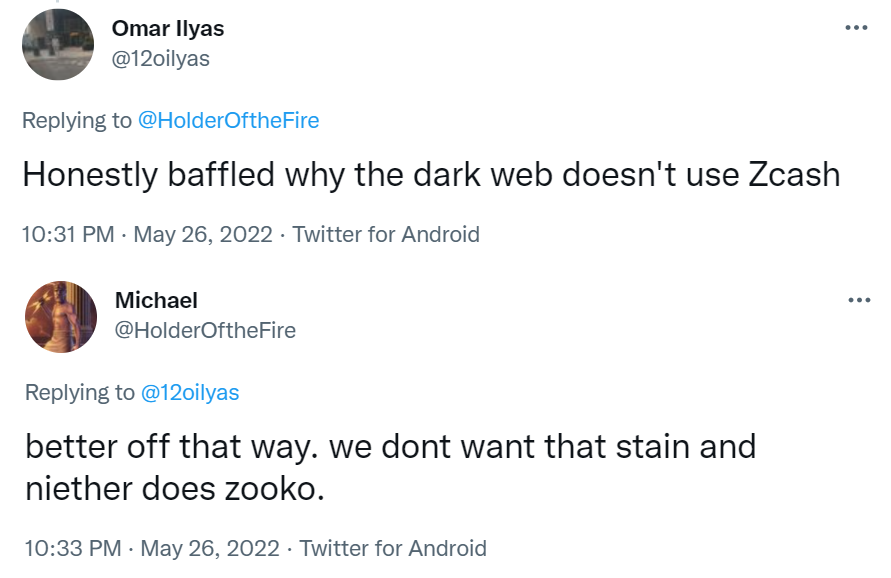Click the tweet text about Zcash
The height and width of the screenshot is (578, 891).
tap(431, 174)
